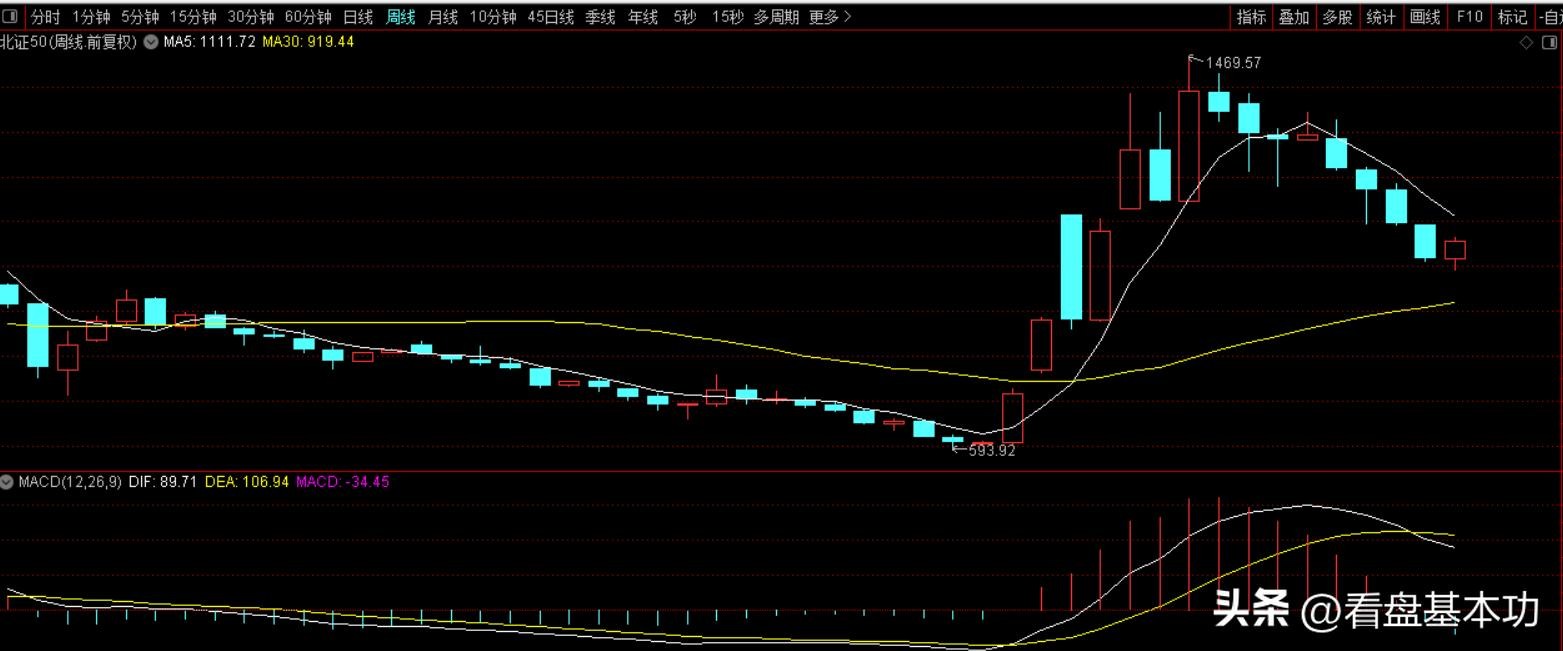The width and height of the screenshot is (1563, 651).
Task: Select the 多周期 multi-period option
Action: [x=776, y=17]
